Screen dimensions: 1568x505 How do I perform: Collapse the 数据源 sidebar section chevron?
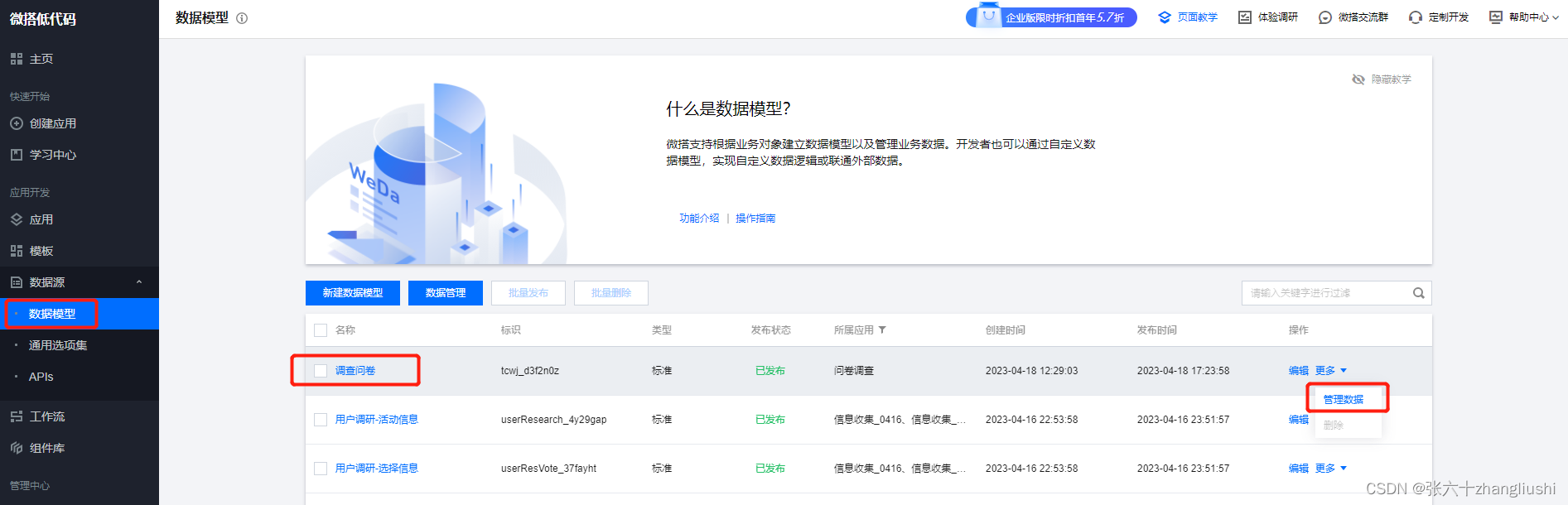point(139,282)
